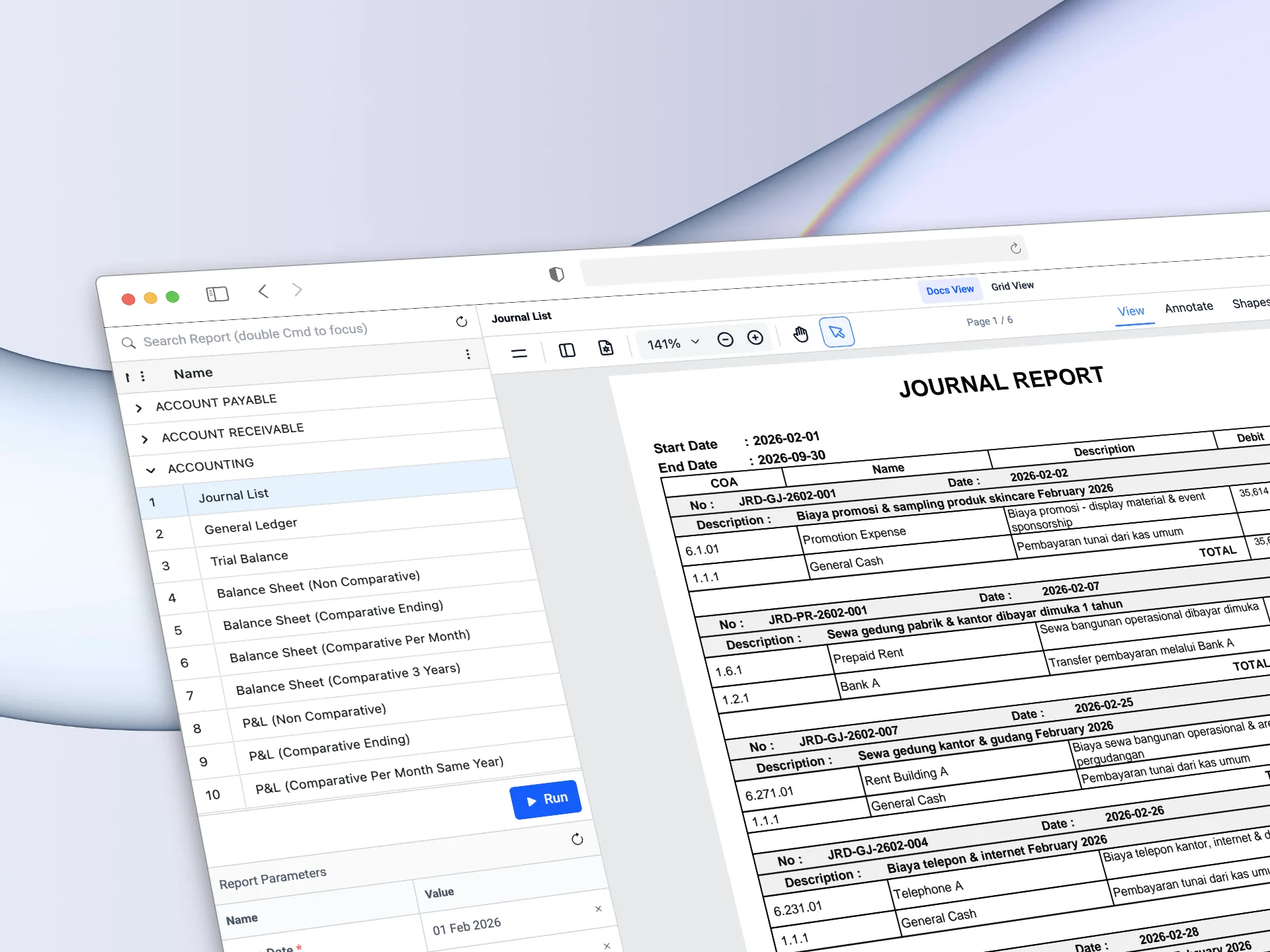This screenshot has width=1270, height=952.
Task: Click the column options dots beside Name
Action: 142,376
